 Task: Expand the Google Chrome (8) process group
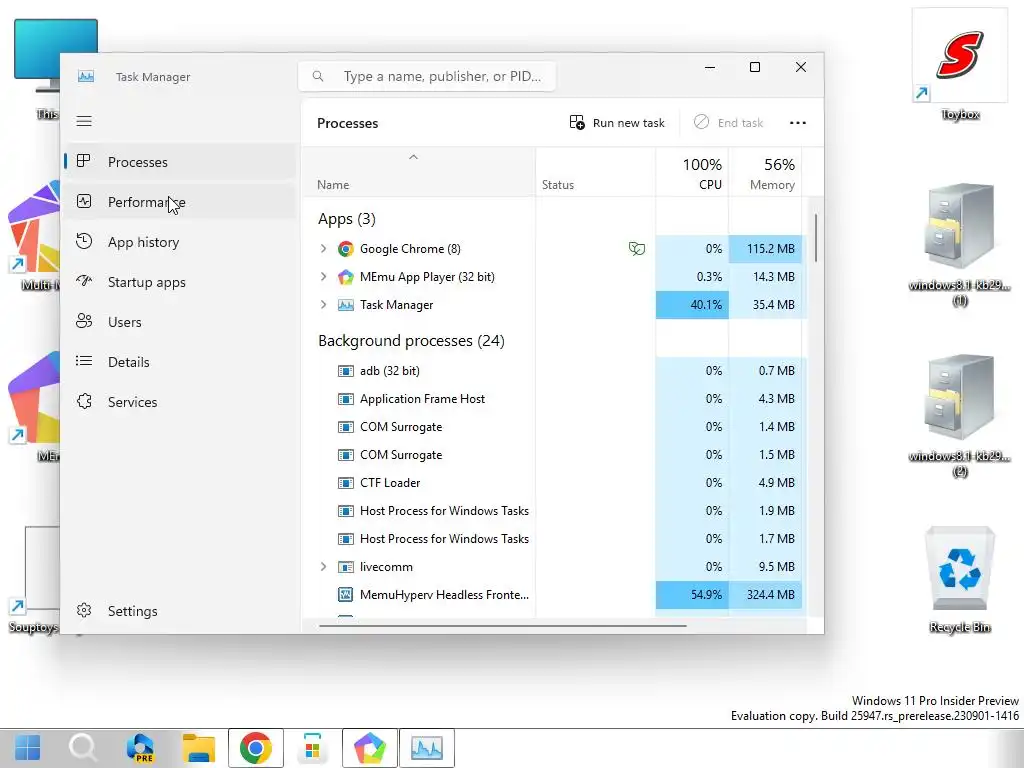(x=323, y=248)
